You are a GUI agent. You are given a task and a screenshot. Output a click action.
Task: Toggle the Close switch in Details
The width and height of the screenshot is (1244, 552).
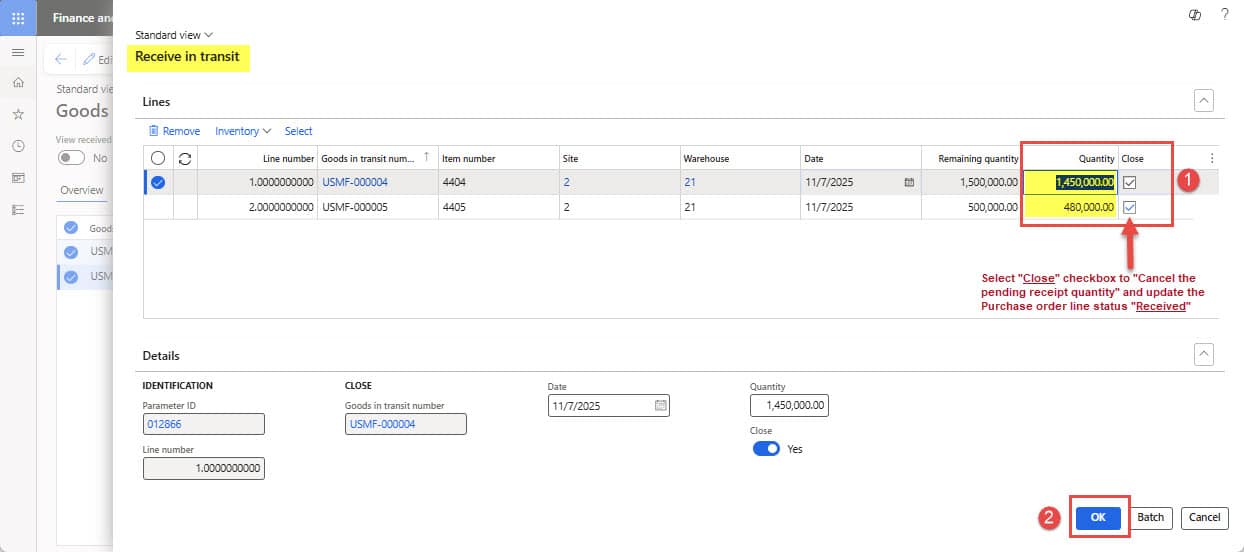[x=766, y=449]
